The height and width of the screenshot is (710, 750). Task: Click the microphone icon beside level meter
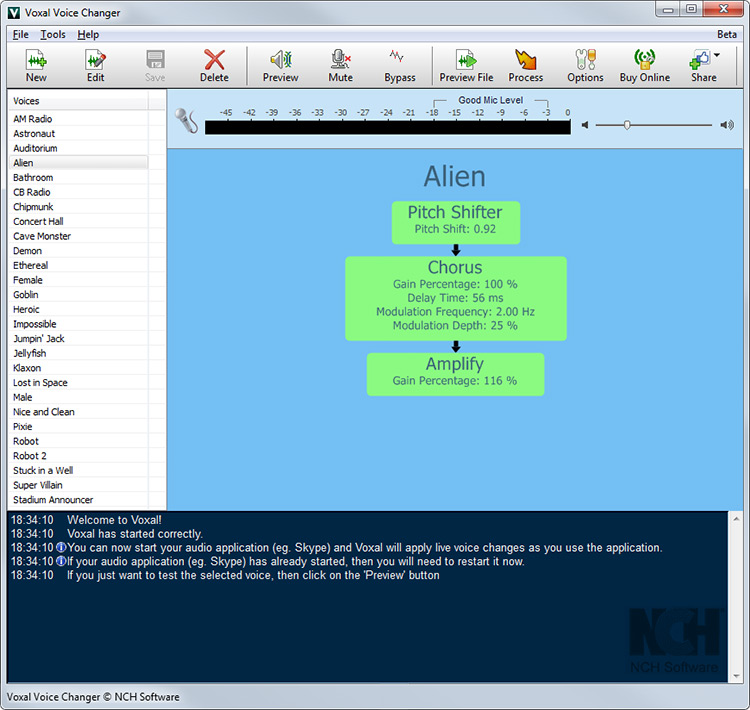[x=186, y=121]
